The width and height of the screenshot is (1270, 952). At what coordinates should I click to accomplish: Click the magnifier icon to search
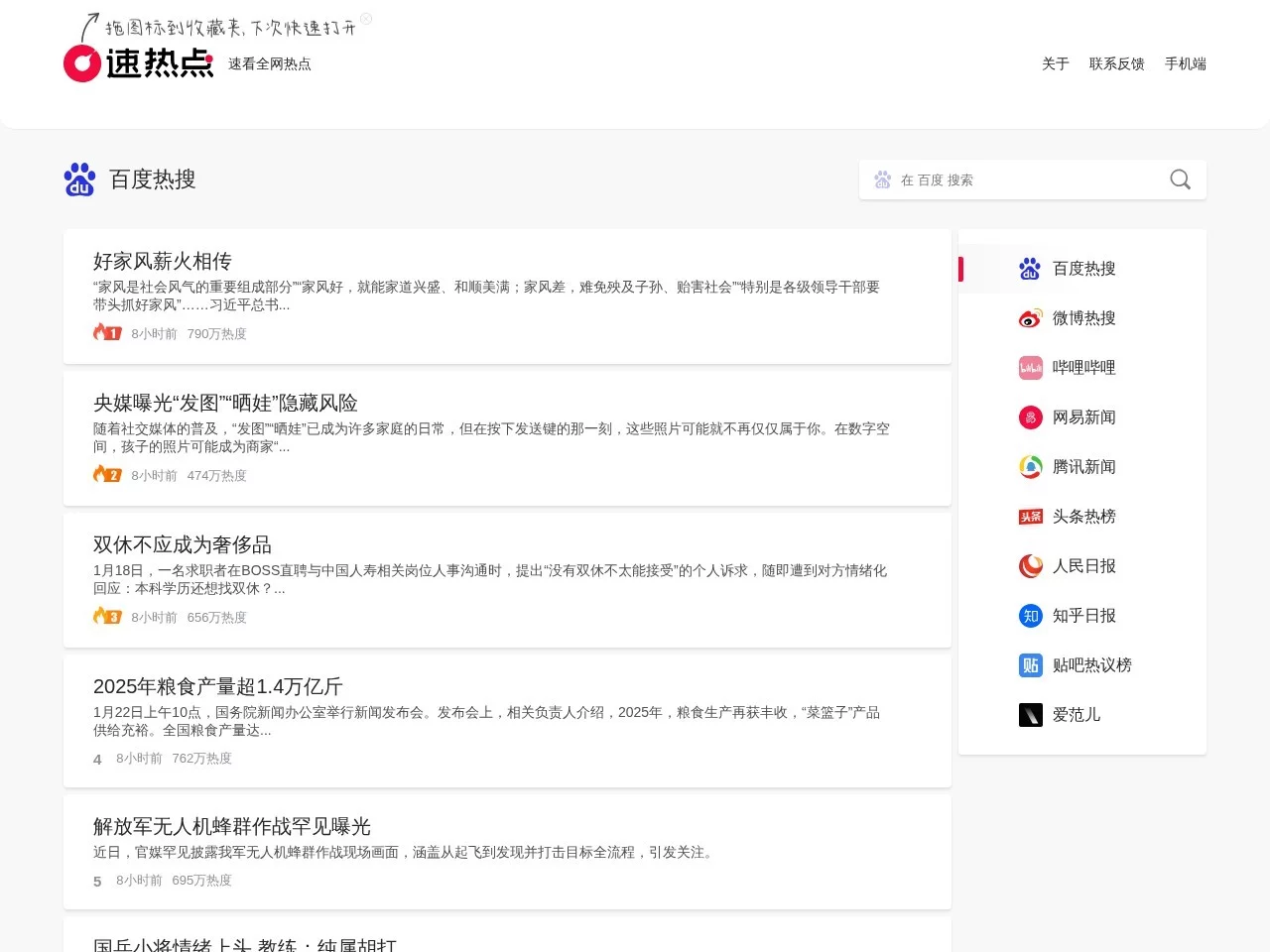(1179, 179)
